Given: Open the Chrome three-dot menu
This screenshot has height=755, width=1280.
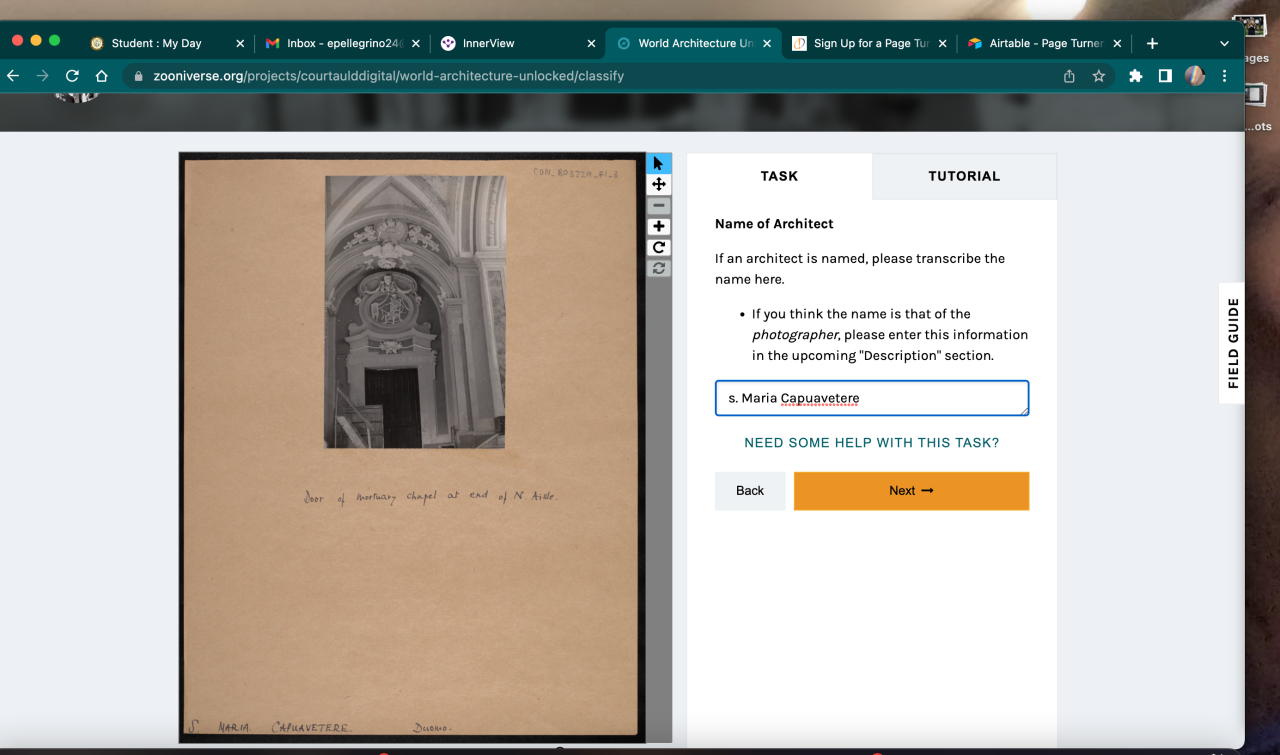Looking at the screenshot, I should click(1225, 76).
